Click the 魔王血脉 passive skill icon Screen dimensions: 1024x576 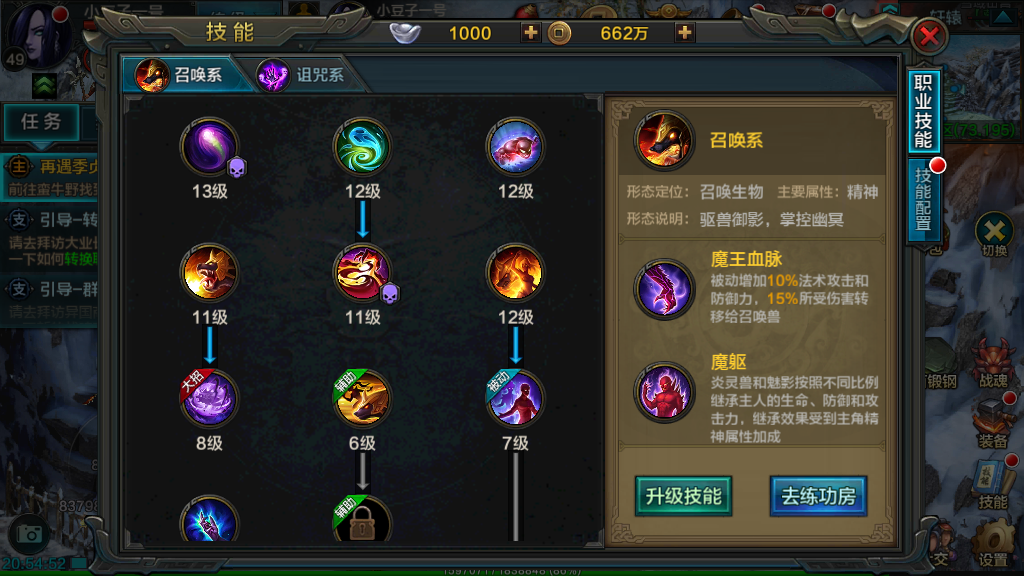point(664,289)
